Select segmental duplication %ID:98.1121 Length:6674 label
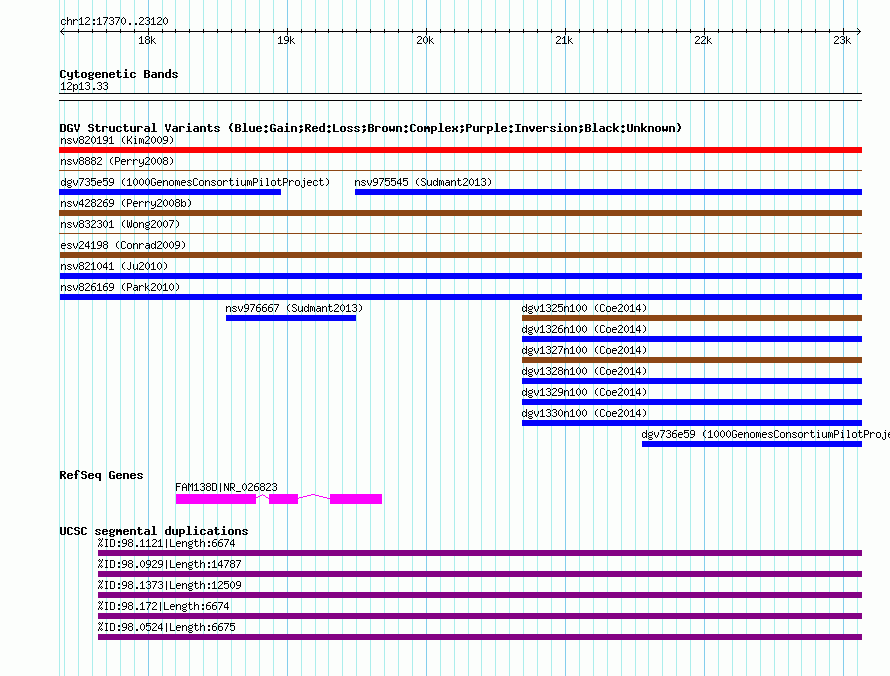890x676 pixels. (166, 543)
